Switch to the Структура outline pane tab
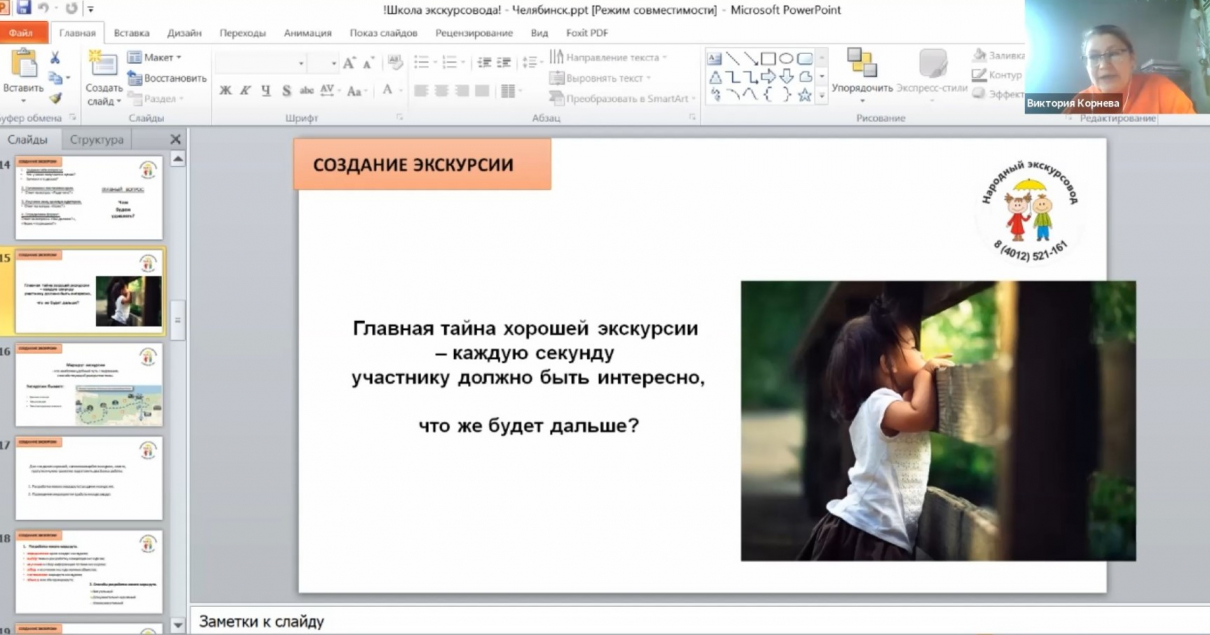The height and width of the screenshot is (635, 1210). click(x=97, y=140)
